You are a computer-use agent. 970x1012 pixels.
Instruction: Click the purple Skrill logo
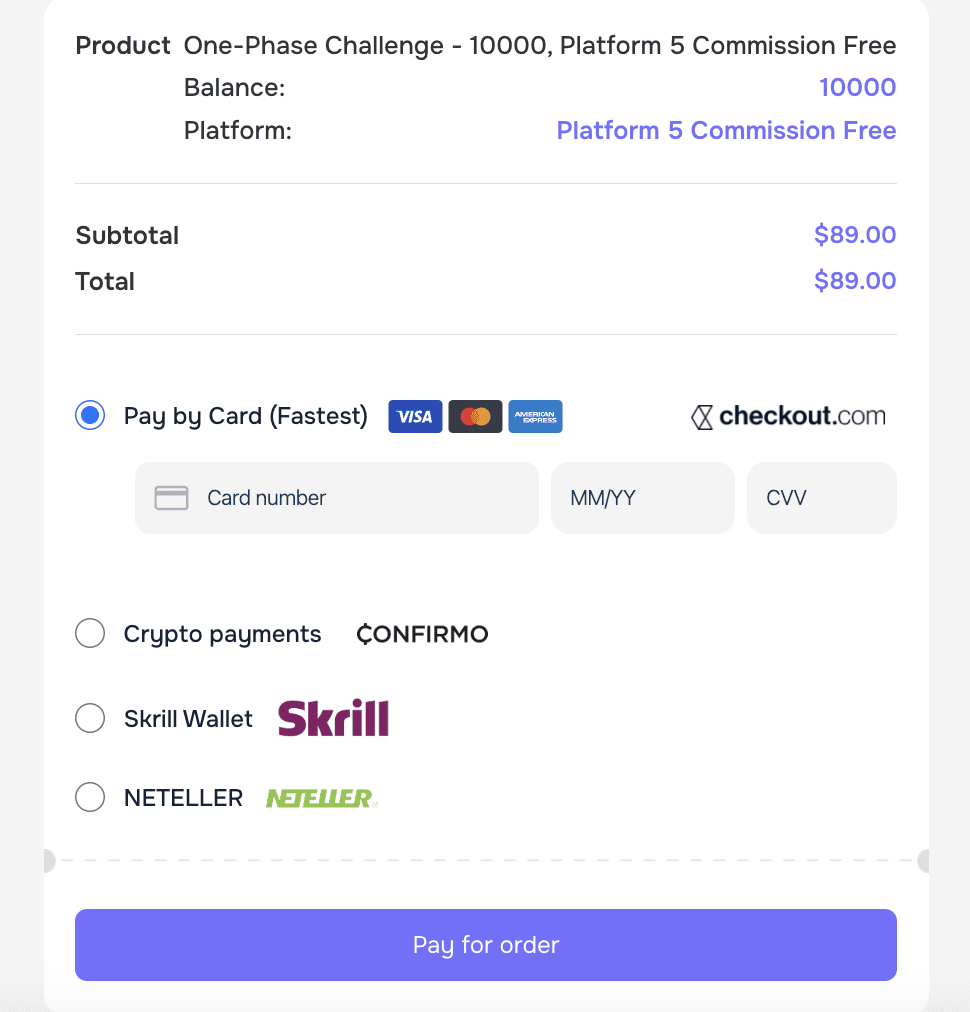point(333,718)
